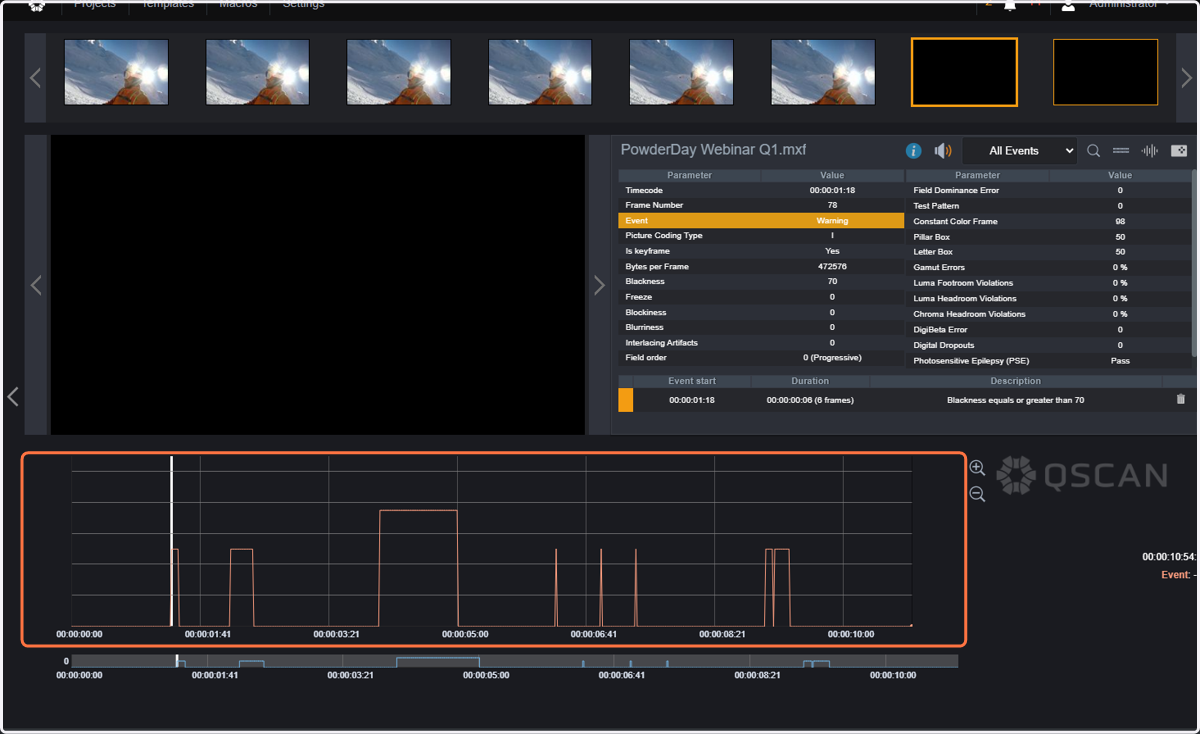1200x734 pixels.
Task: Advance the thumbnail strip with right arrow
Action: pos(1186,78)
